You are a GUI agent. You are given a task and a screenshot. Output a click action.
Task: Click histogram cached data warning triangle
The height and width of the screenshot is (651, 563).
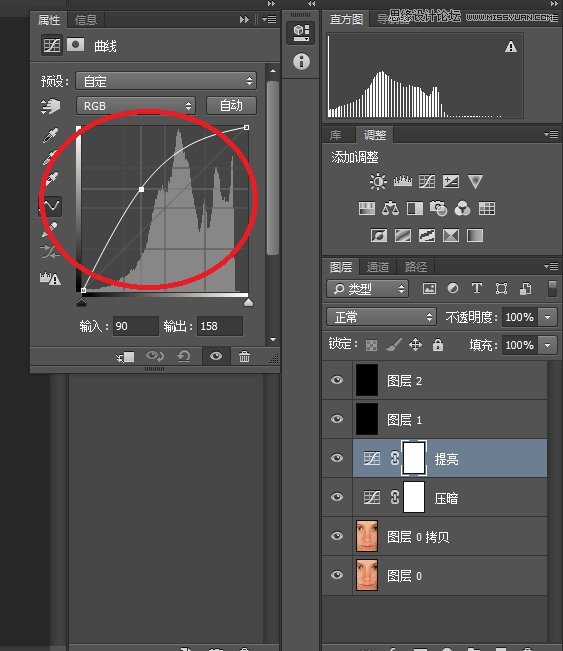pos(511,46)
